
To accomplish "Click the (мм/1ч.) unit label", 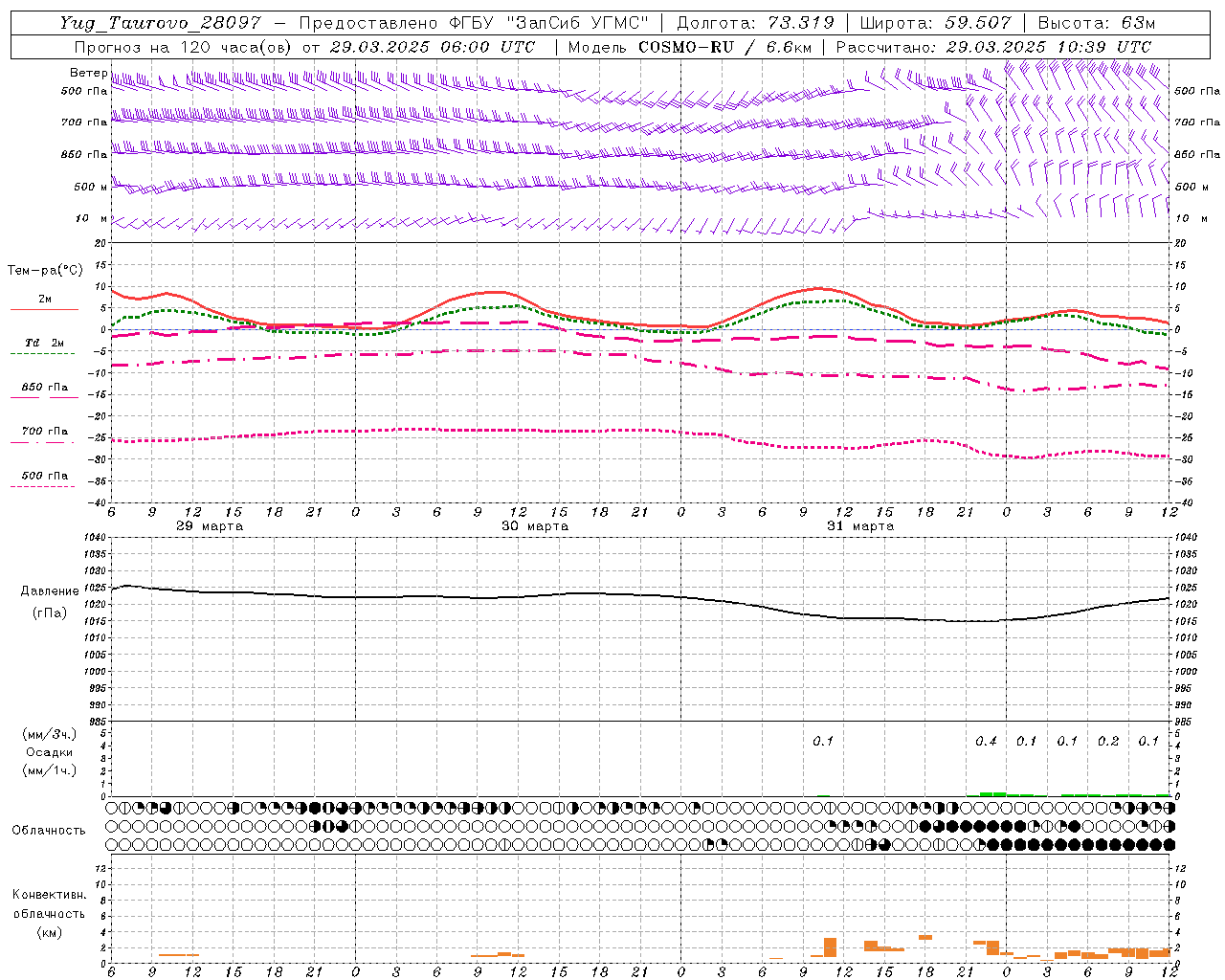I will click(49, 770).
